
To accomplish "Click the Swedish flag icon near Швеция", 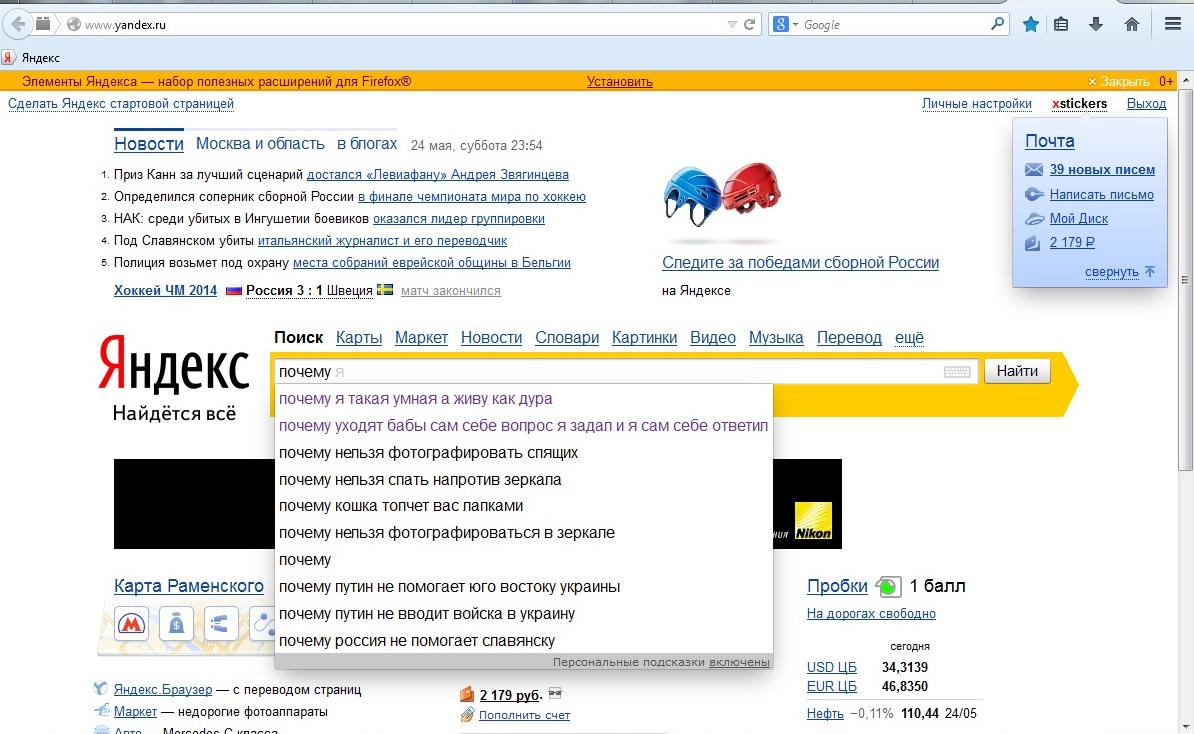I will tap(385, 289).
